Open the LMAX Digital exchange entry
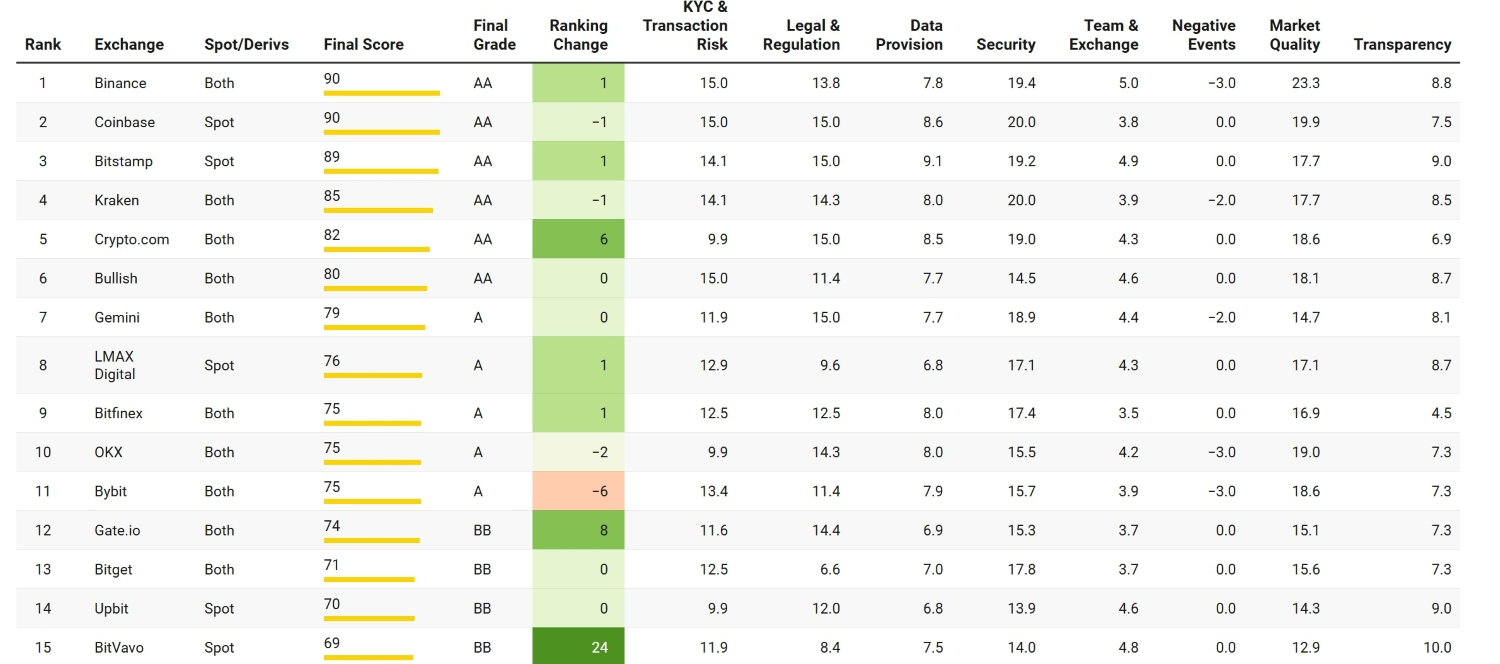 coord(115,365)
